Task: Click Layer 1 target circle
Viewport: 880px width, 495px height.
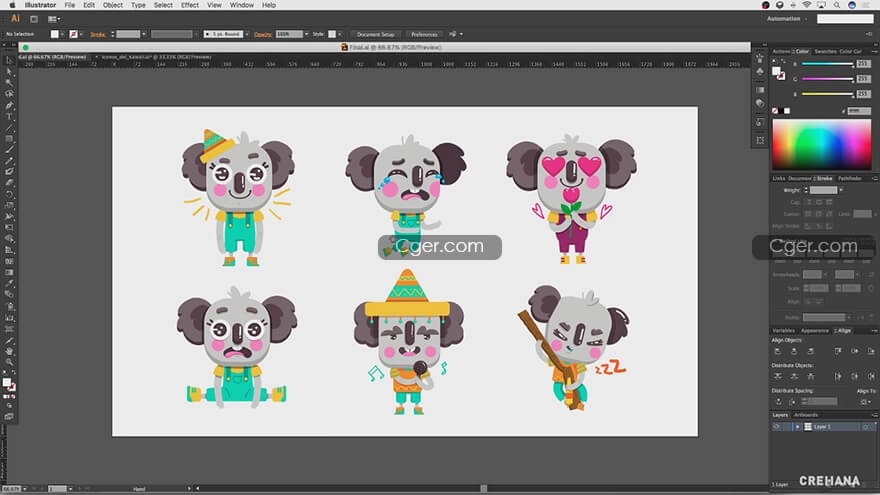Action: (x=867, y=427)
